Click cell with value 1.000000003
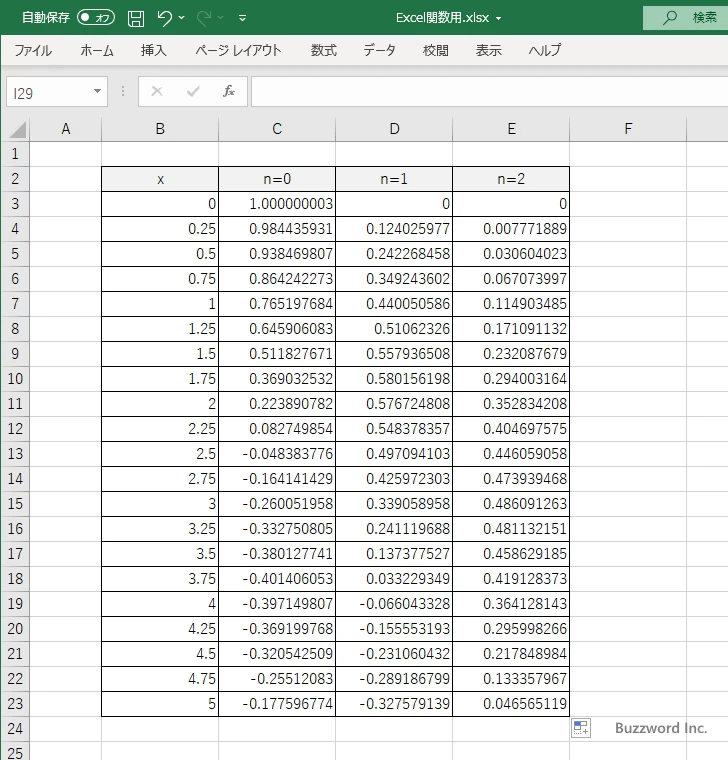 pos(277,204)
